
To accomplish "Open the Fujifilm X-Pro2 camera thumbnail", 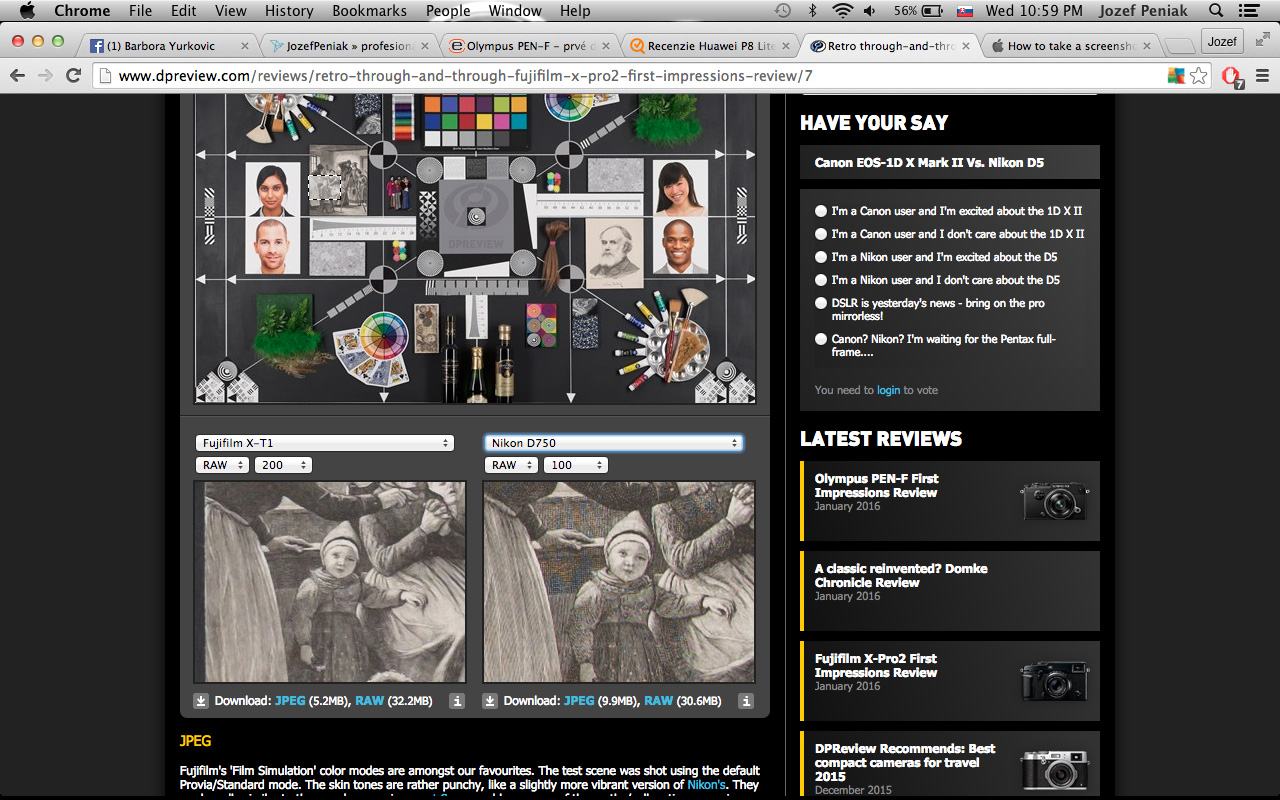I will point(1056,681).
